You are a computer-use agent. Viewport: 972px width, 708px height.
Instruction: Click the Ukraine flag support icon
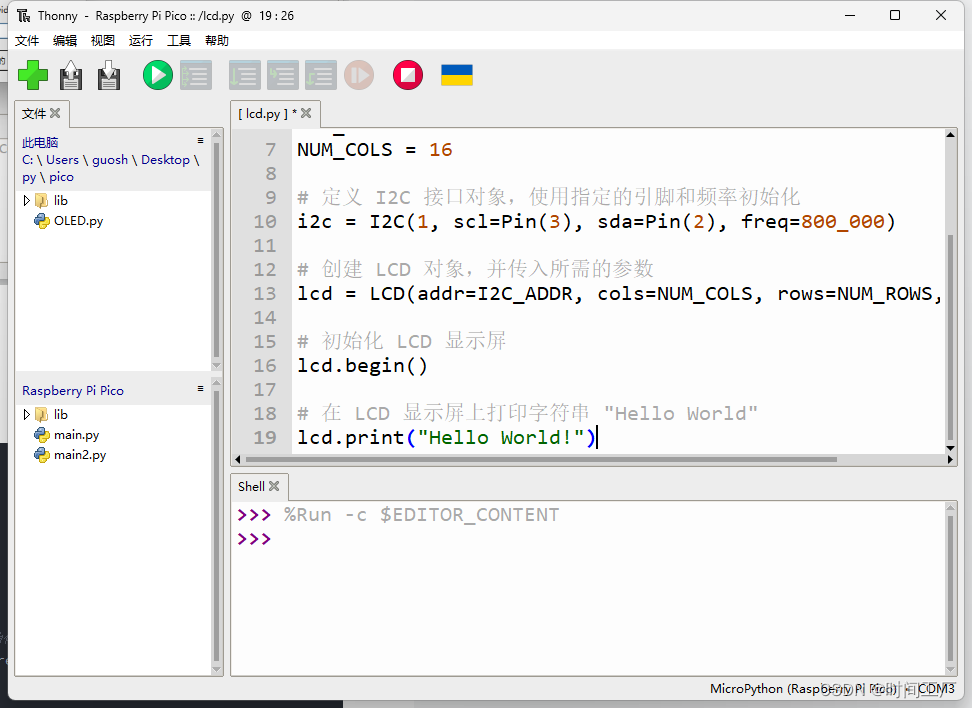[456, 74]
